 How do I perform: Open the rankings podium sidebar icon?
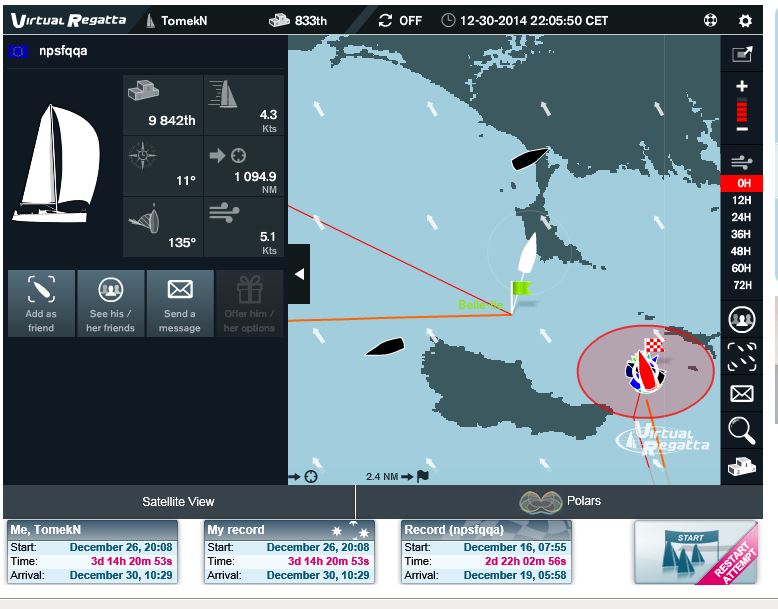742,467
